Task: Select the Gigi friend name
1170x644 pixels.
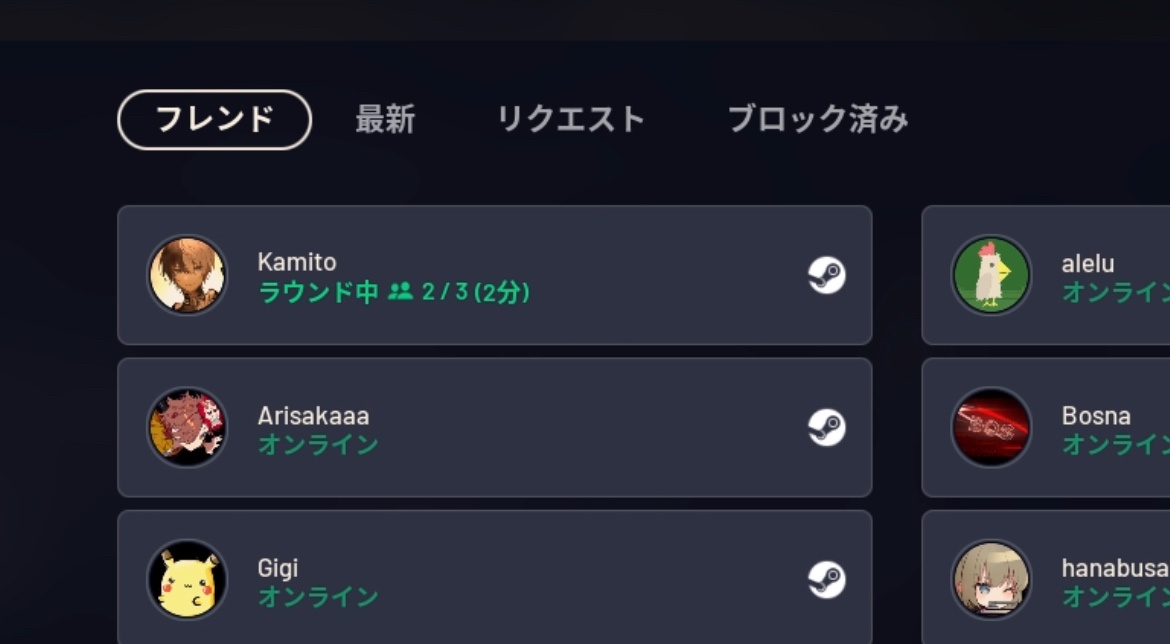Action: (278, 568)
